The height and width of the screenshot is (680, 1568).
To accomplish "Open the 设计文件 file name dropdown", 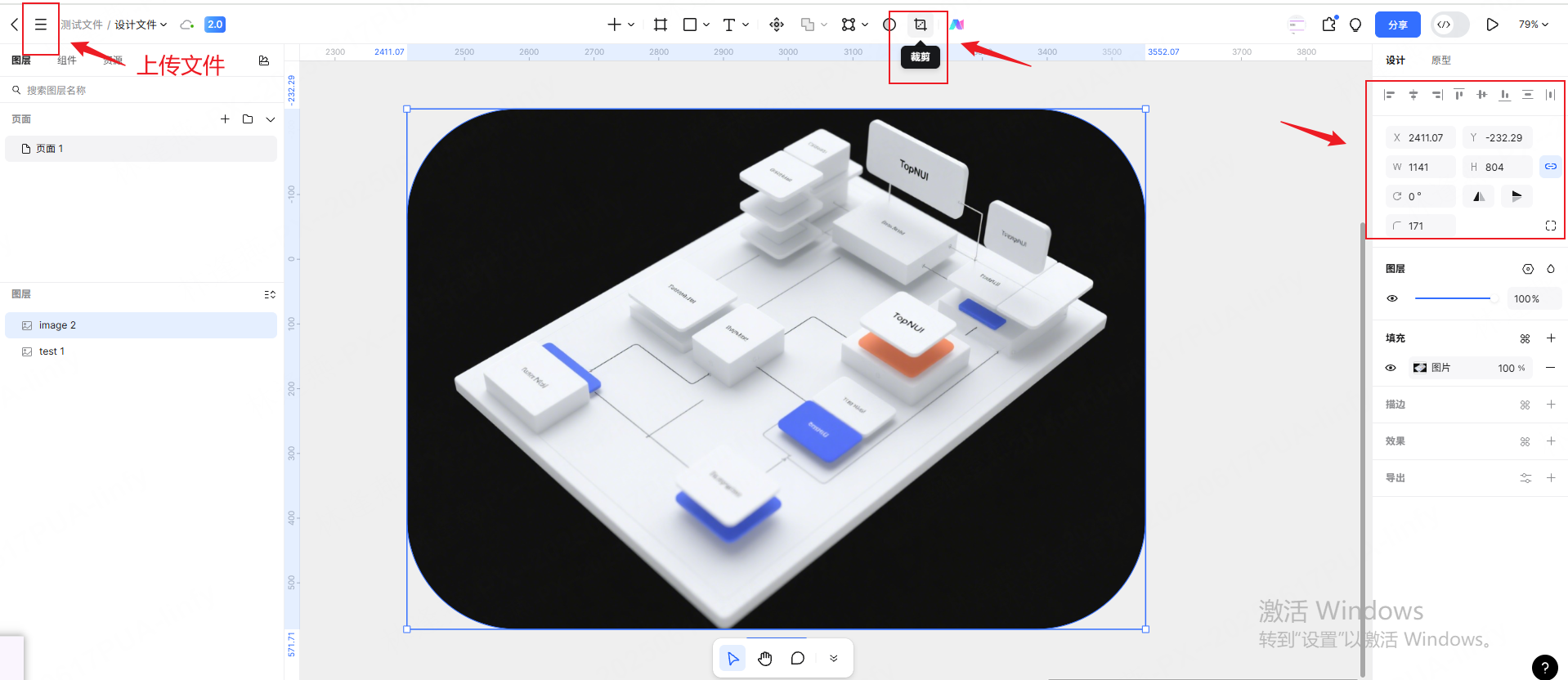I will tap(141, 25).
